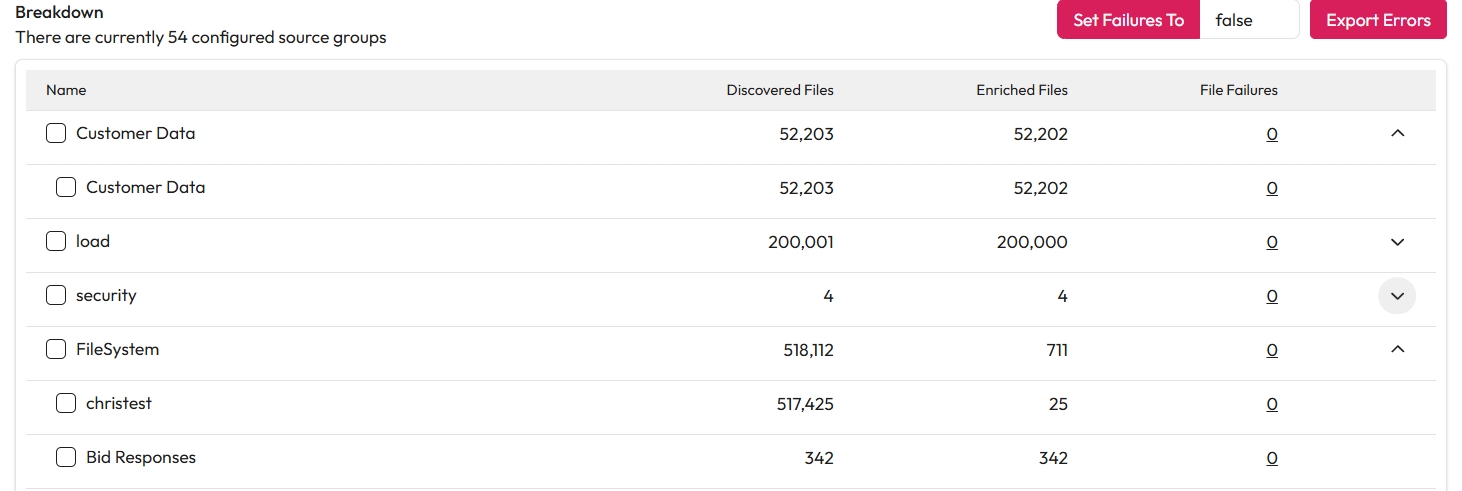Check the Bid Responses checkbox

coord(66,458)
